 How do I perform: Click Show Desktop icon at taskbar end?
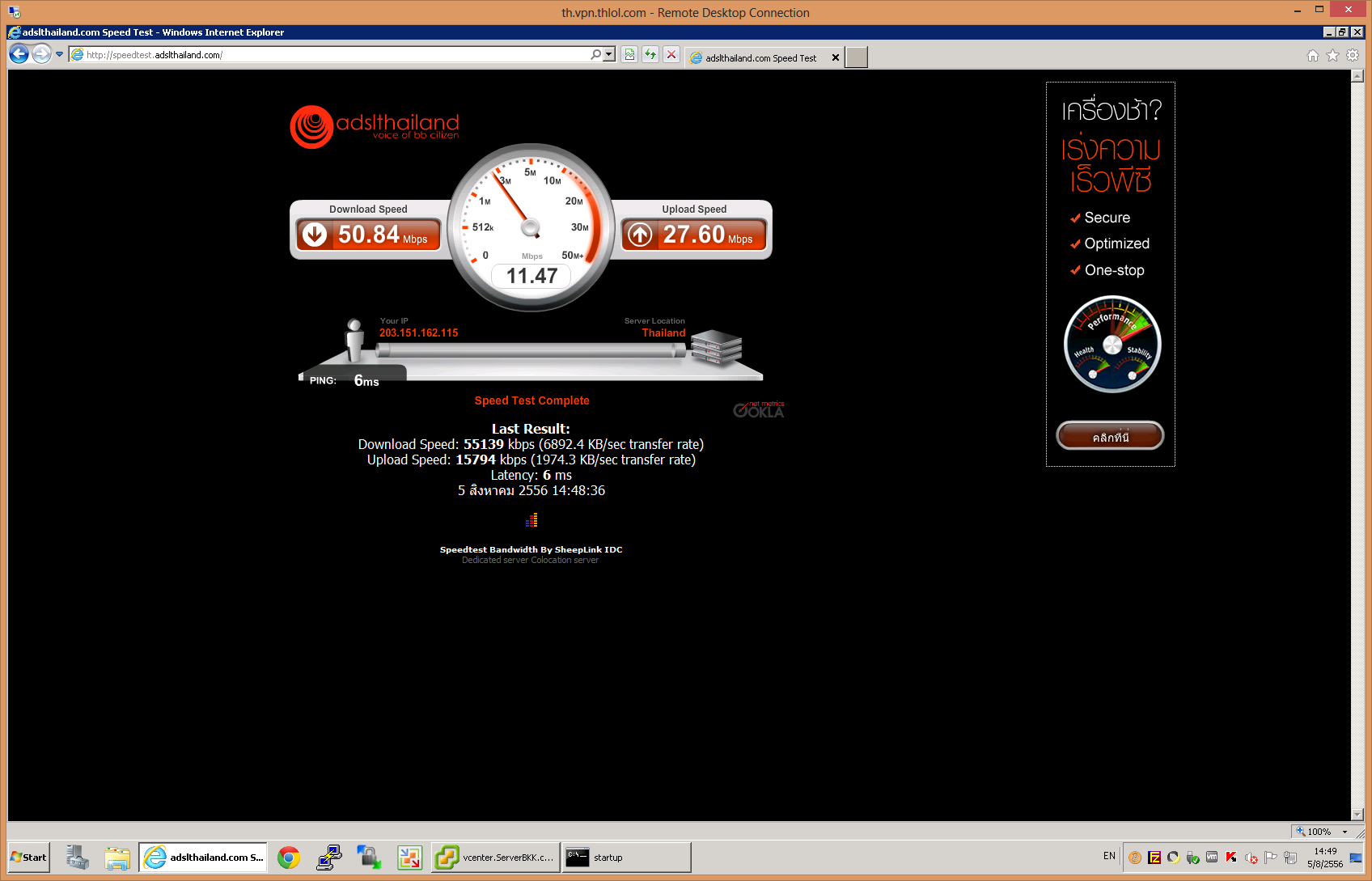click(1356, 858)
